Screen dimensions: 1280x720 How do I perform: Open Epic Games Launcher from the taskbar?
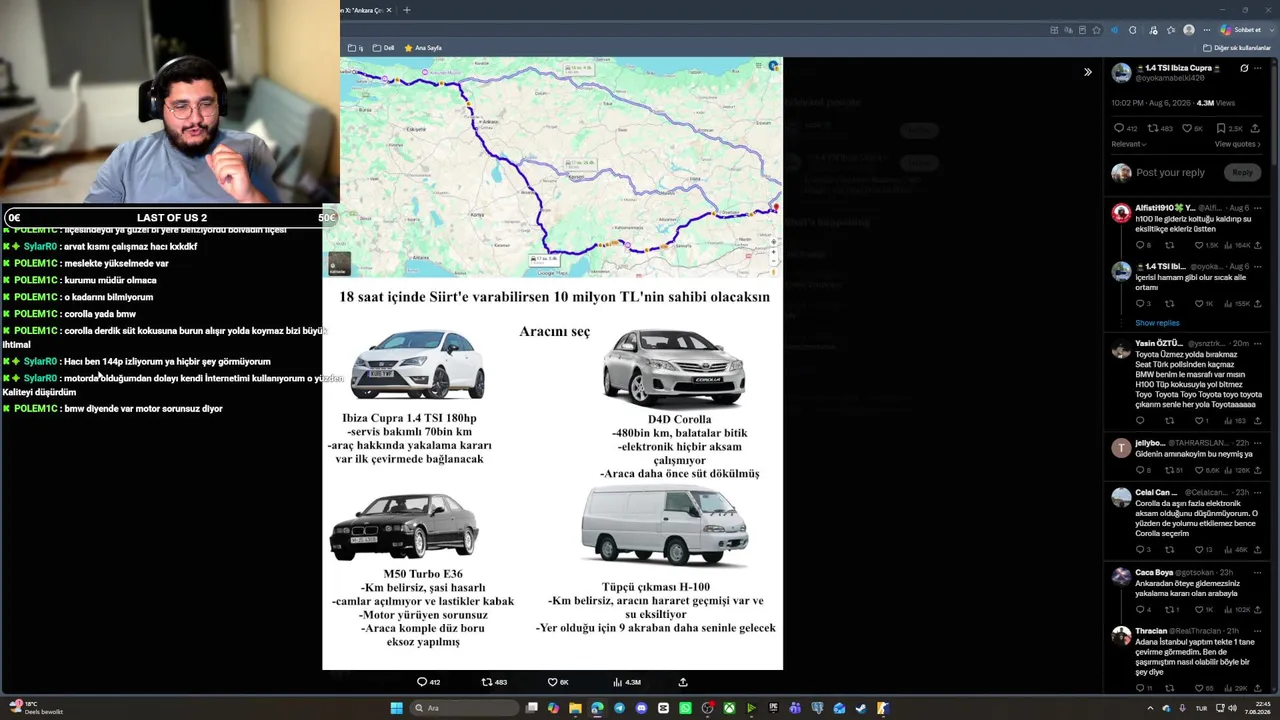773,708
